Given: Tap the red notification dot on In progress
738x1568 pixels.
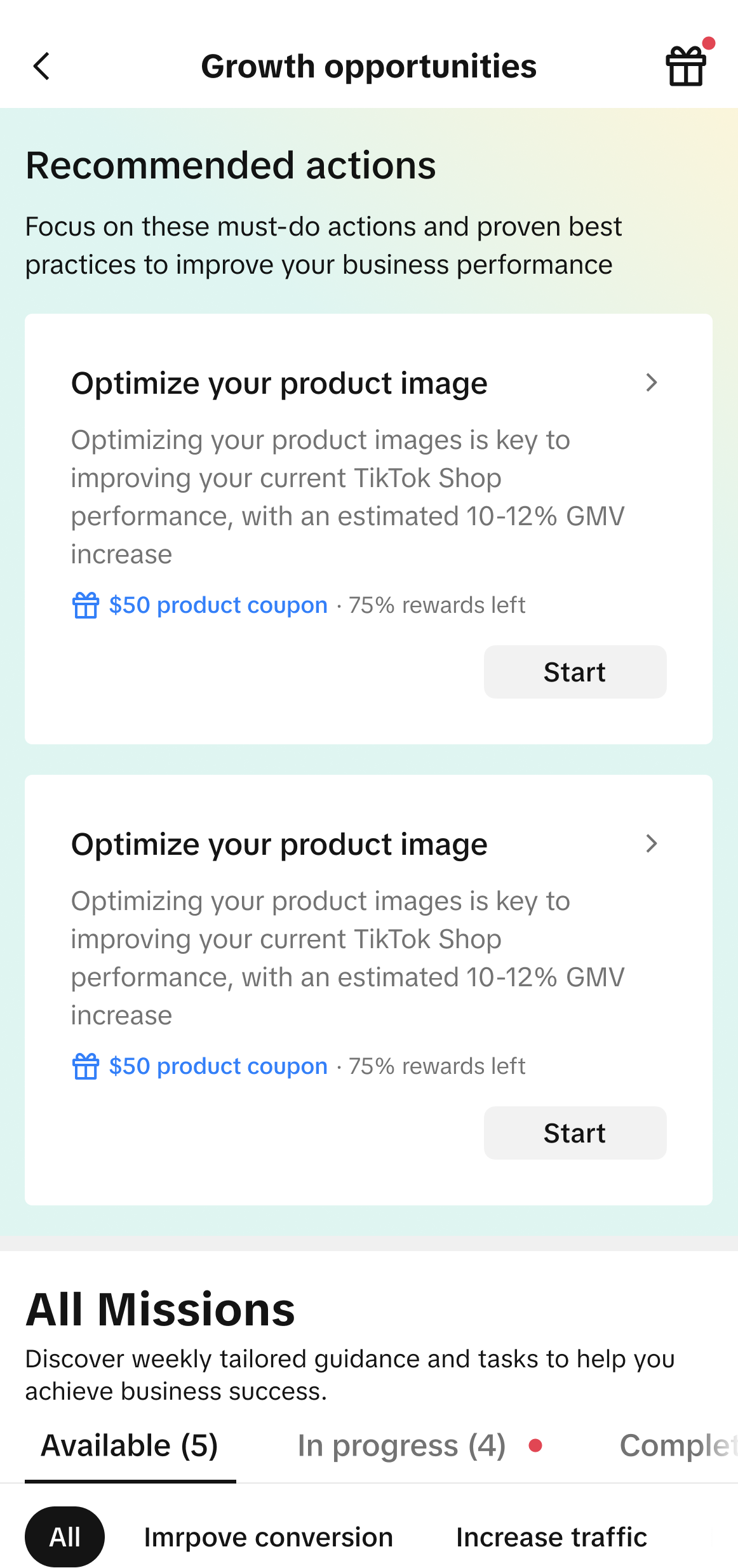Looking at the screenshot, I should pyautogui.click(x=535, y=1445).
